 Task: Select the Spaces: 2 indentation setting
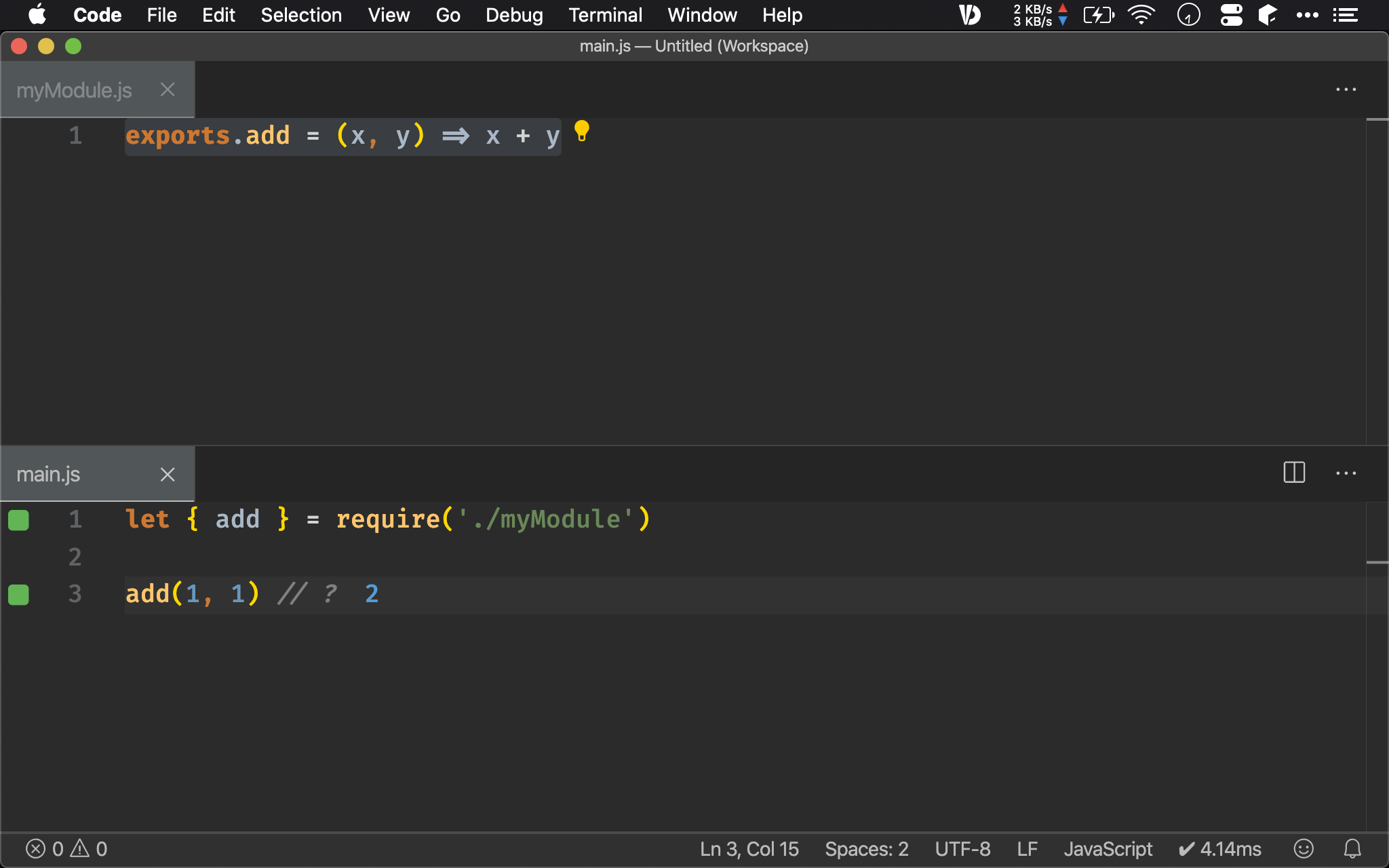[866, 848]
